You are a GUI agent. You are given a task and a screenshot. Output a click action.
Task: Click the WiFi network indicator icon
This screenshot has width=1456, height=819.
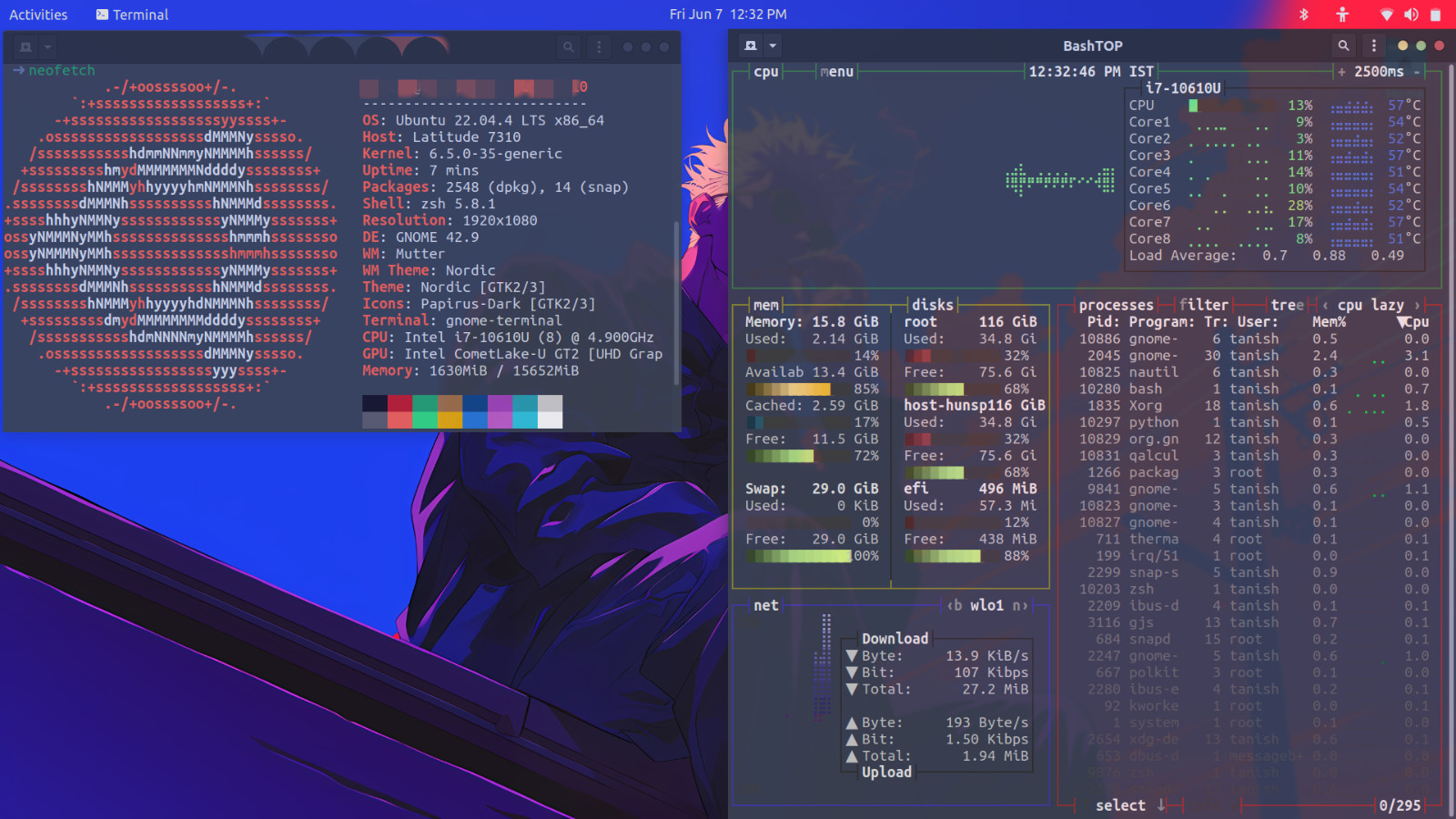pos(1387,15)
